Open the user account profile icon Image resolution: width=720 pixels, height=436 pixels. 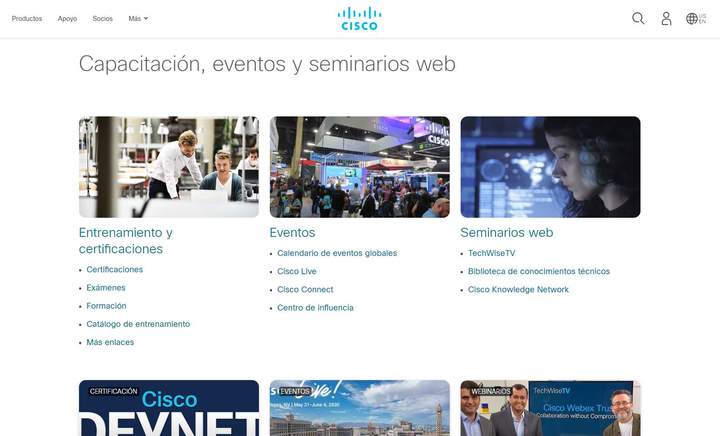666,18
